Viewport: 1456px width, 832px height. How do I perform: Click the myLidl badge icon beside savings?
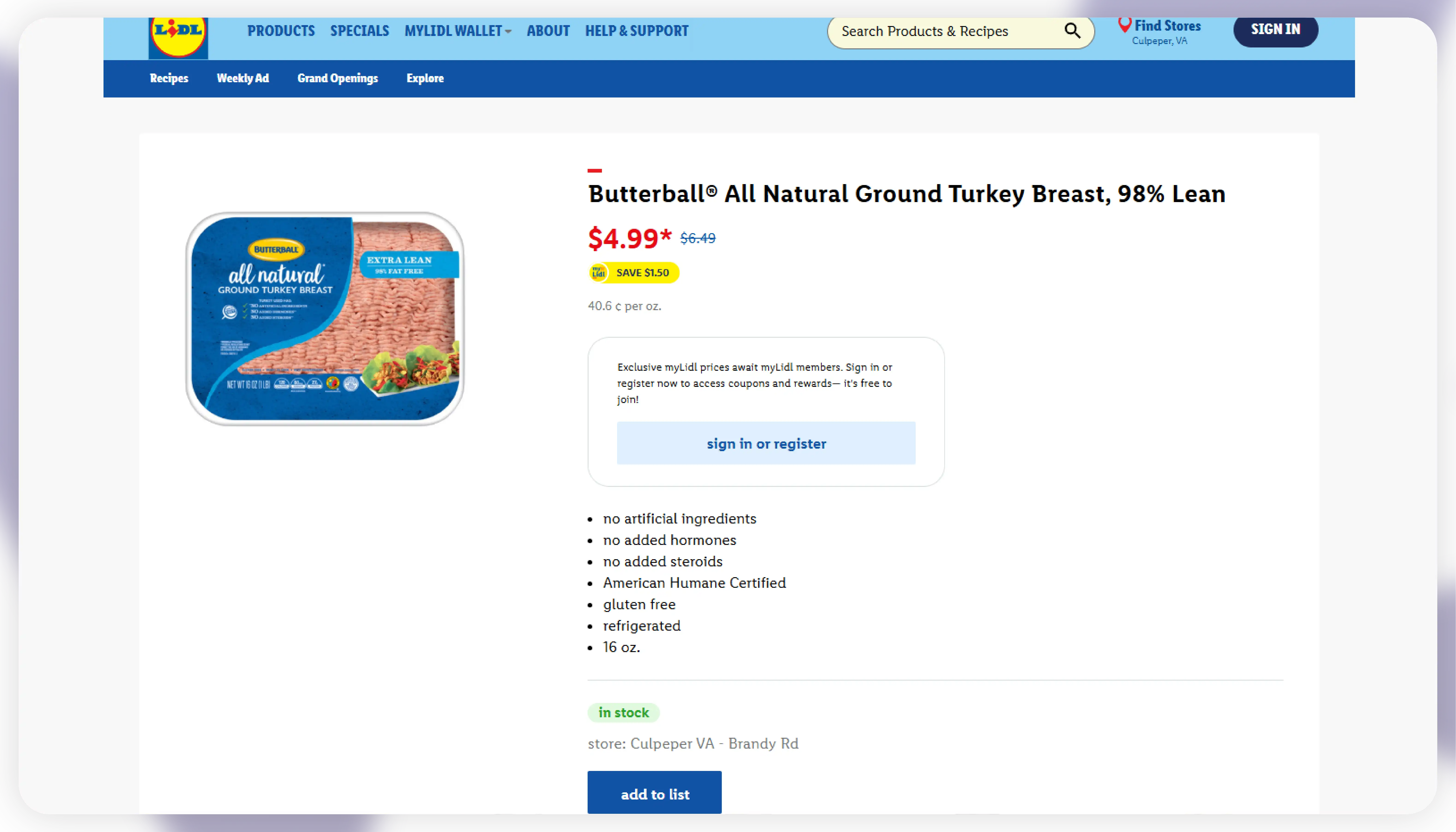pos(598,273)
